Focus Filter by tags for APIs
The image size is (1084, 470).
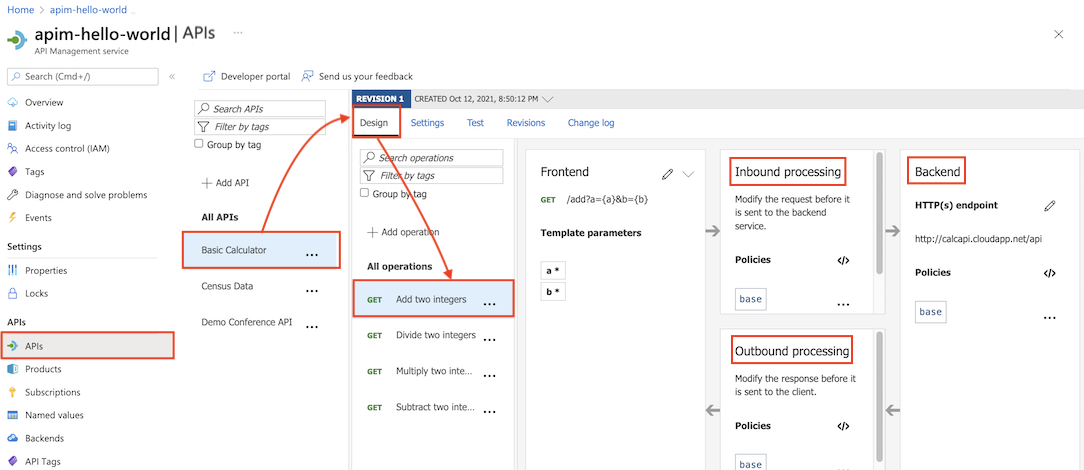tap(260, 126)
